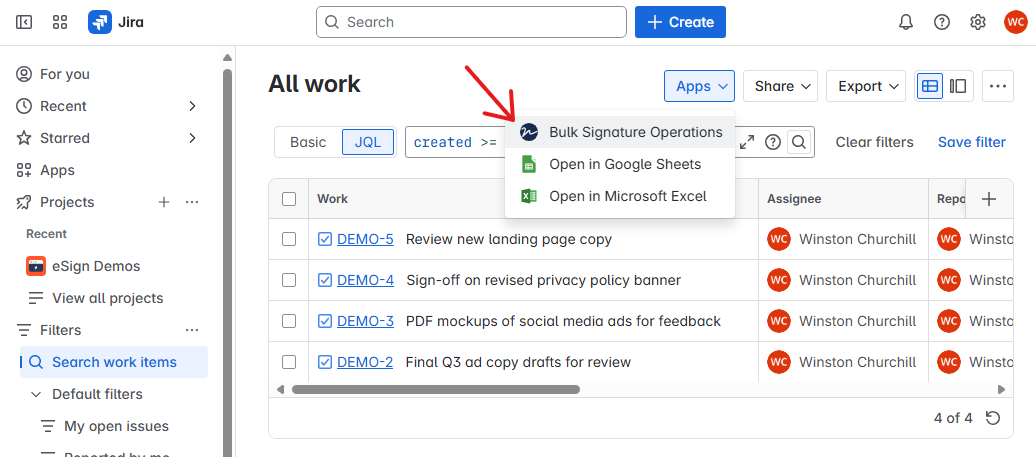Select Open in Google Sheets

(x=625, y=164)
